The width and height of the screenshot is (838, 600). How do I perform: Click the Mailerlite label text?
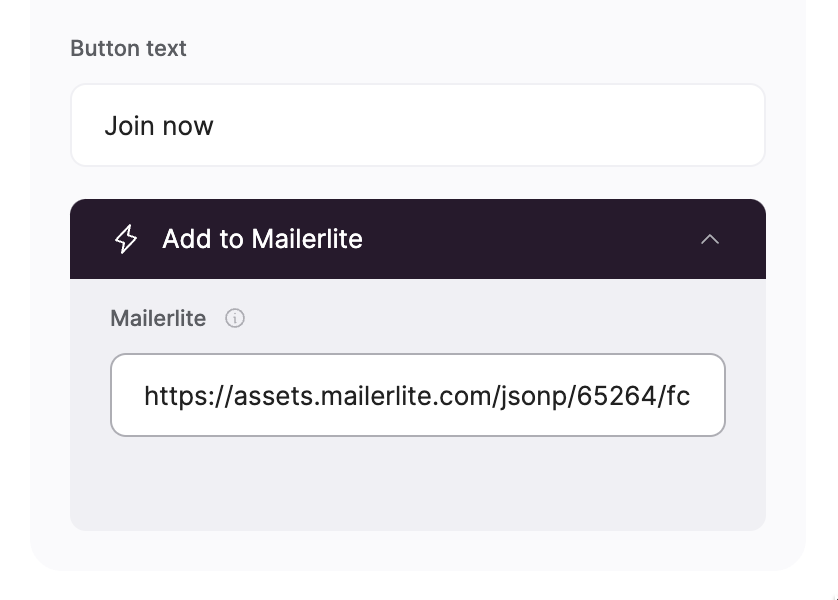click(x=158, y=318)
